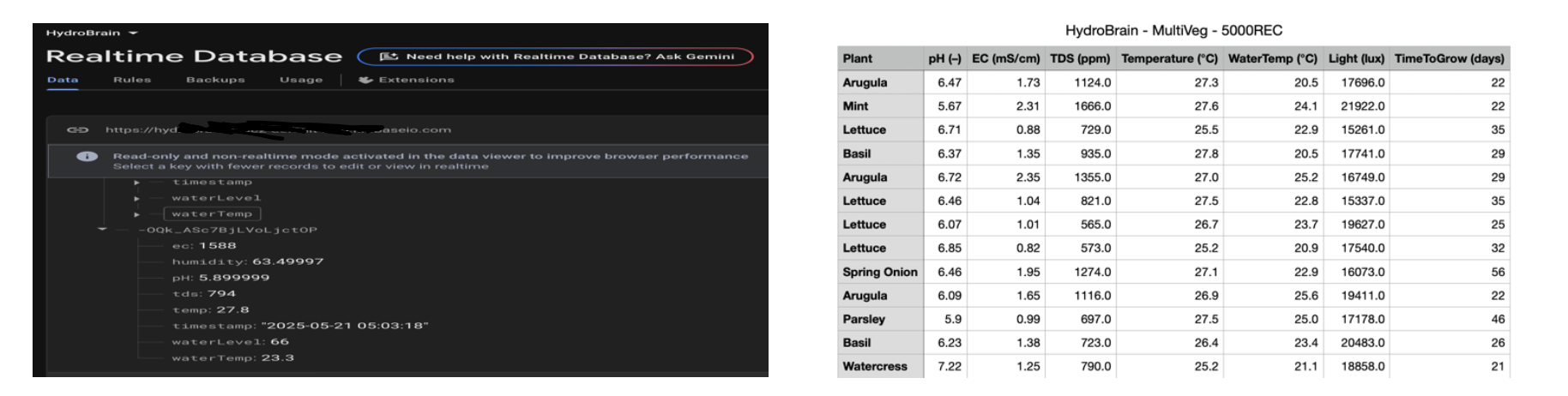Click the EC (mS/cm) column header
The width and height of the screenshot is (1568, 396).
1006,58
